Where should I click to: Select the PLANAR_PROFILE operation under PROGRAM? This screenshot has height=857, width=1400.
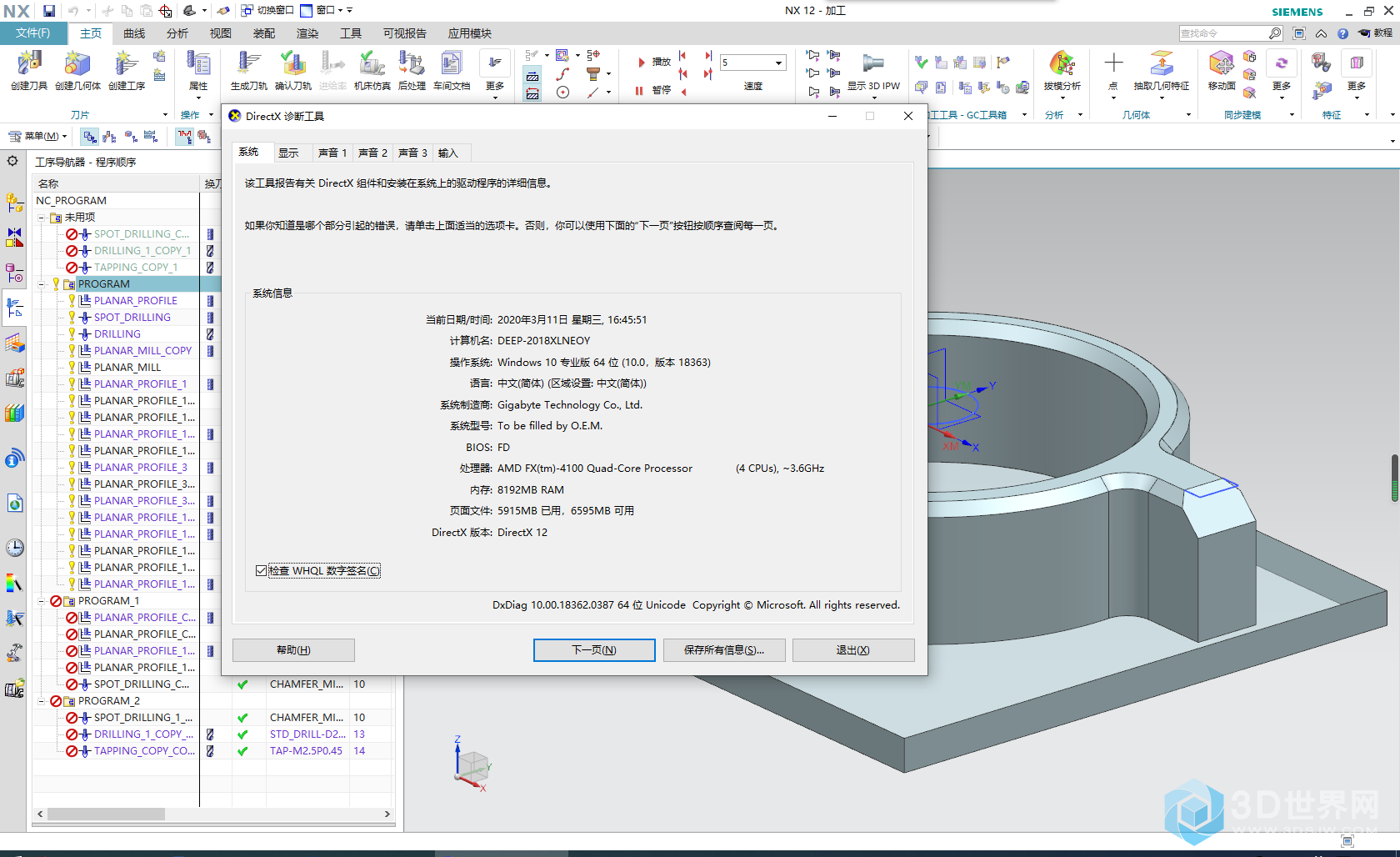pos(135,301)
